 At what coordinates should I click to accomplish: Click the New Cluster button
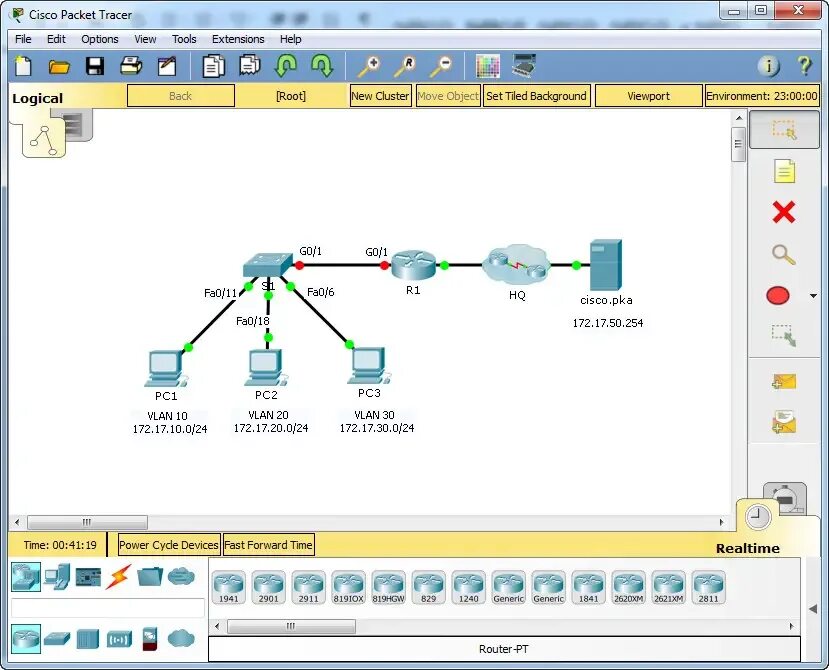pos(380,96)
